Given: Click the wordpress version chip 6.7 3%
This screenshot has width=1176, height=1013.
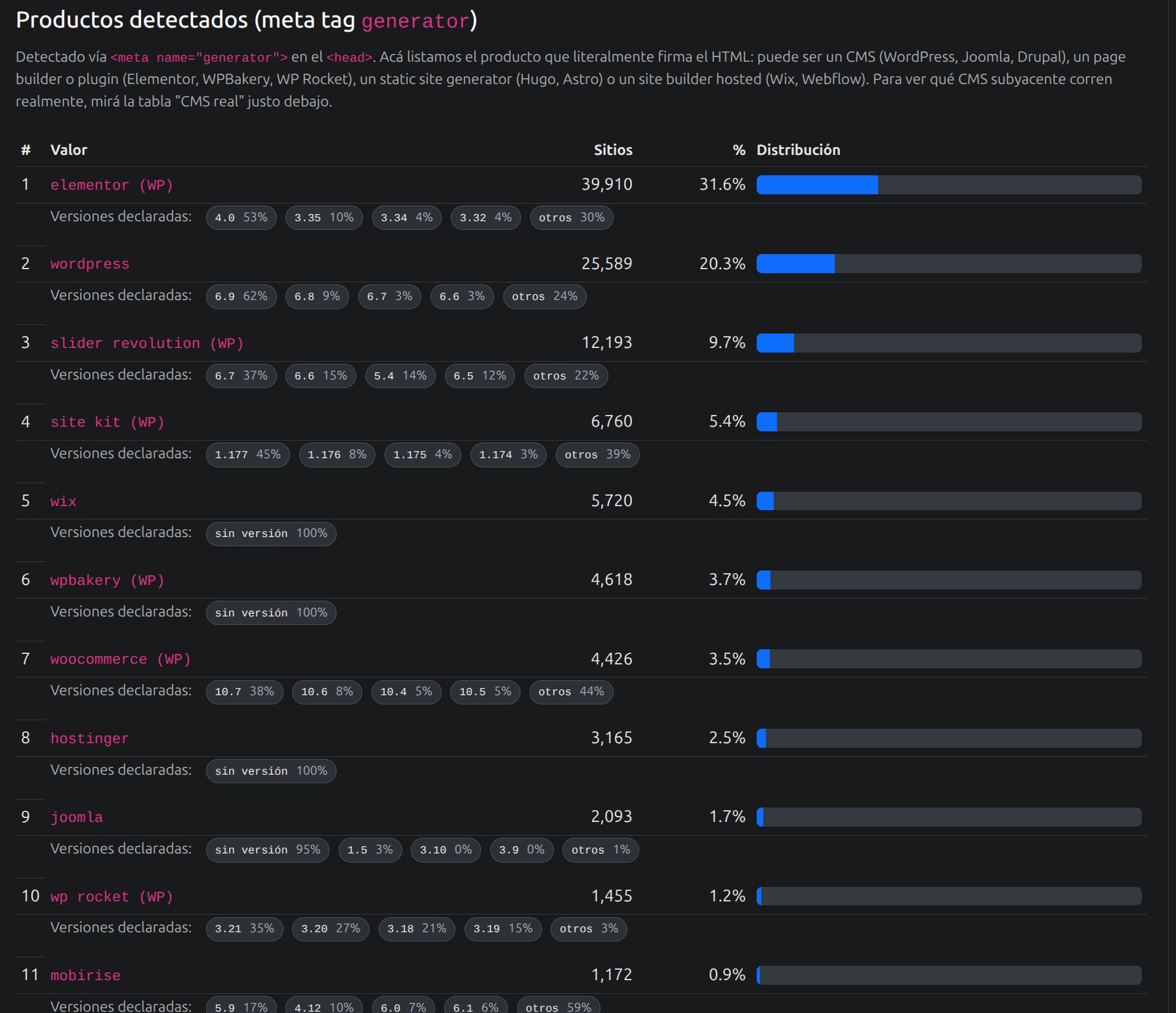Looking at the screenshot, I should [x=390, y=297].
